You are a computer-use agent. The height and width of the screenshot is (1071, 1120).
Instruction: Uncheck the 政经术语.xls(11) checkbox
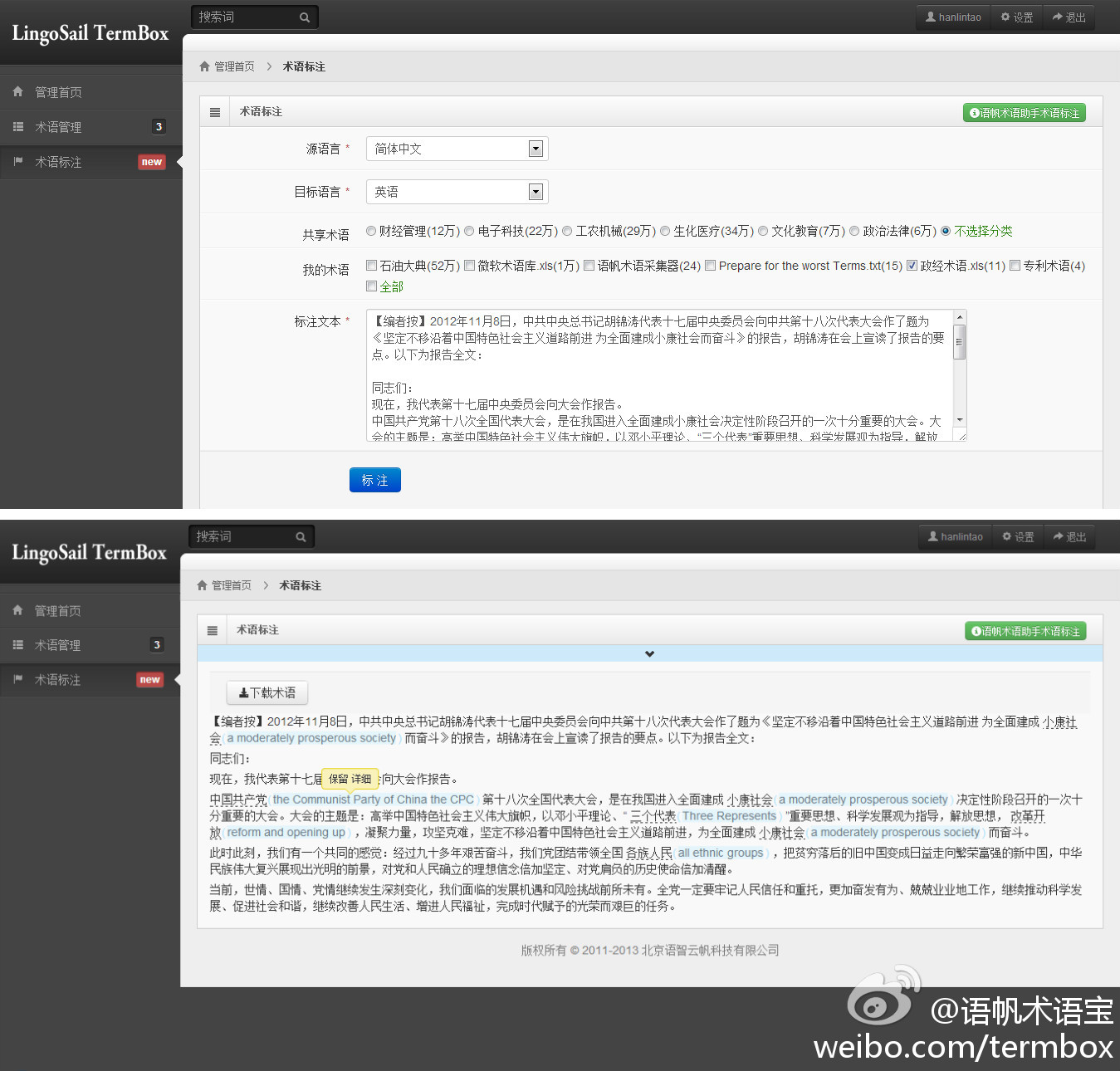click(912, 266)
